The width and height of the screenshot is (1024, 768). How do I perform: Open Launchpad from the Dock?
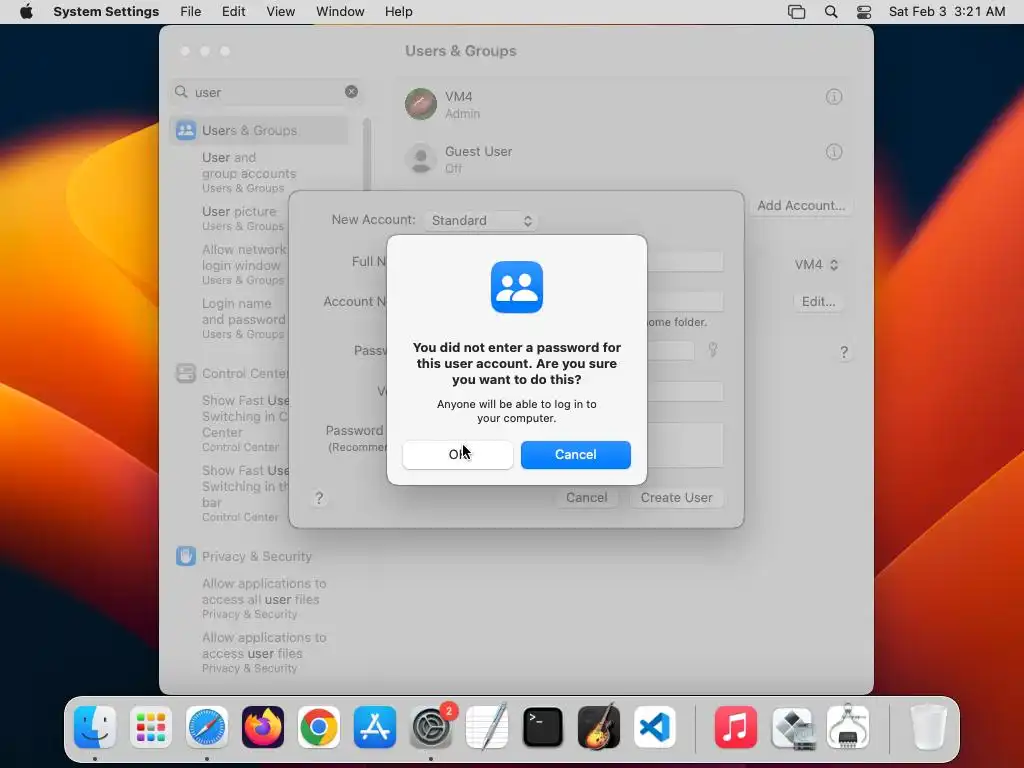click(x=151, y=727)
